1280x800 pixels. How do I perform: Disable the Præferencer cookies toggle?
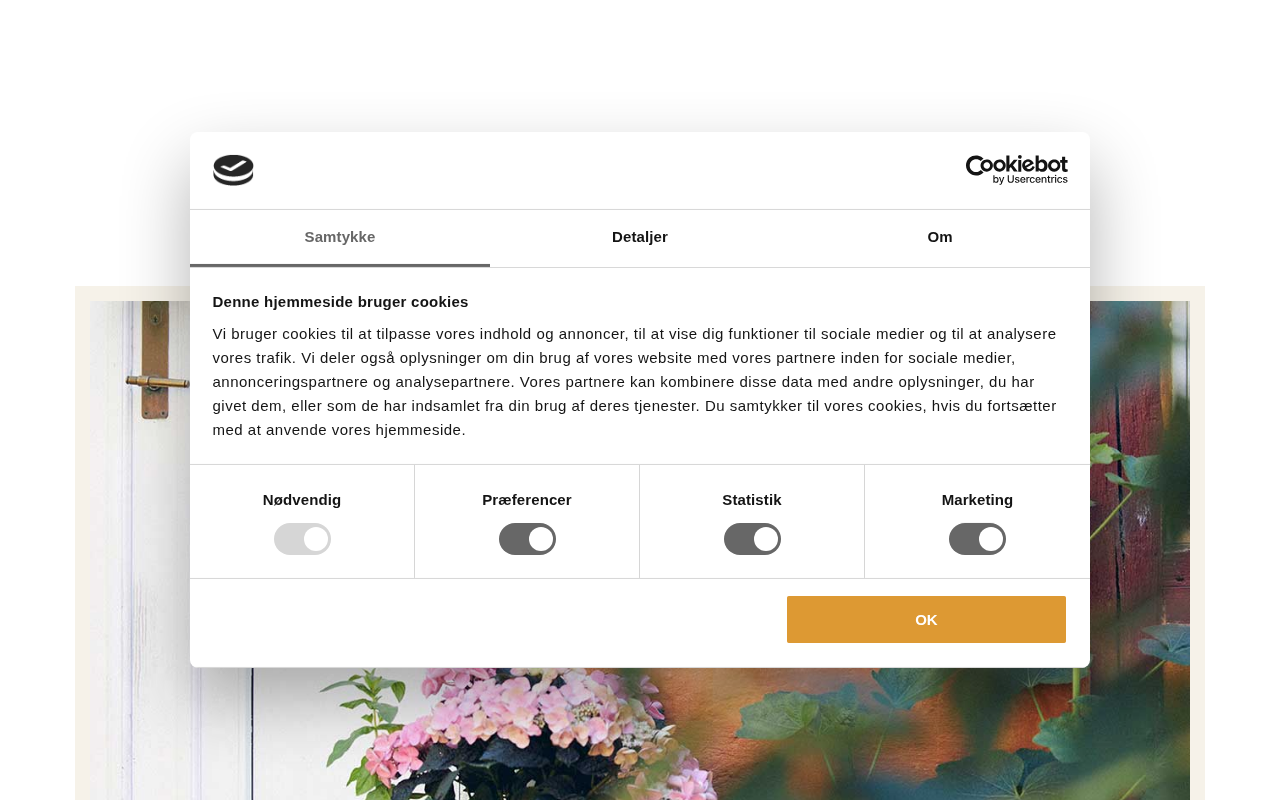pyautogui.click(x=527, y=539)
